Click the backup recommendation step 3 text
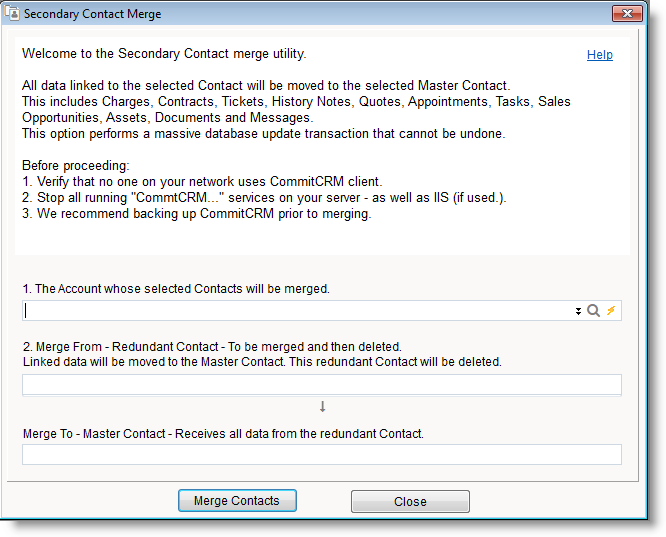Viewport: 666px width, 537px height. [x=196, y=213]
